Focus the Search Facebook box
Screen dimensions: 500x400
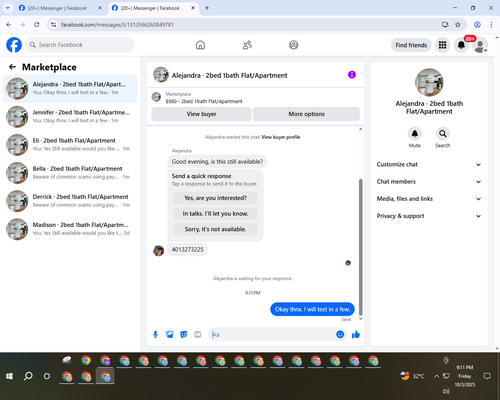tap(80, 45)
